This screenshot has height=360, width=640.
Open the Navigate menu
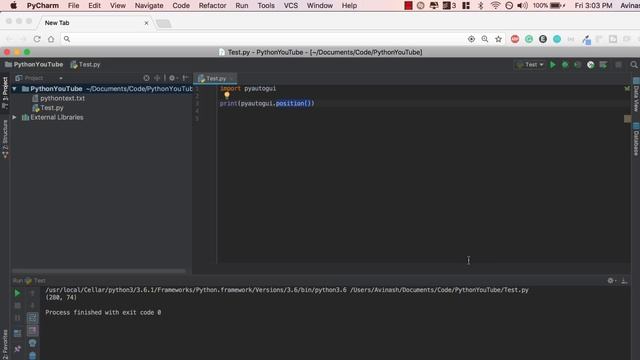click(x=149, y=6)
